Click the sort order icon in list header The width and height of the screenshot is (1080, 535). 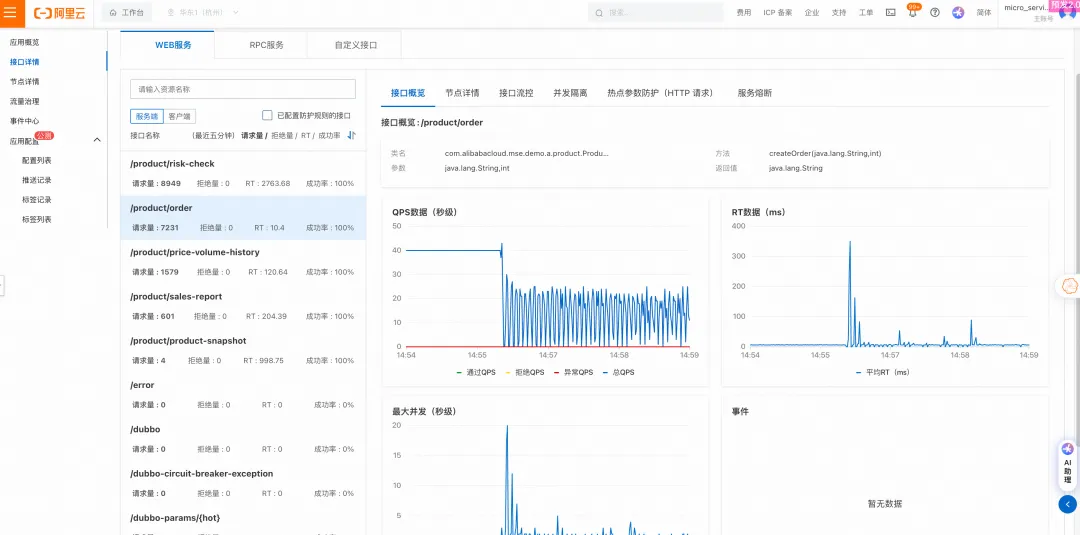[x=351, y=136]
